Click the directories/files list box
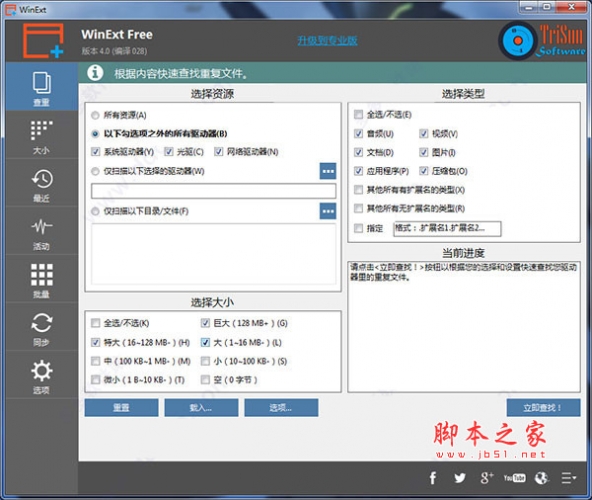 (x=213, y=253)
